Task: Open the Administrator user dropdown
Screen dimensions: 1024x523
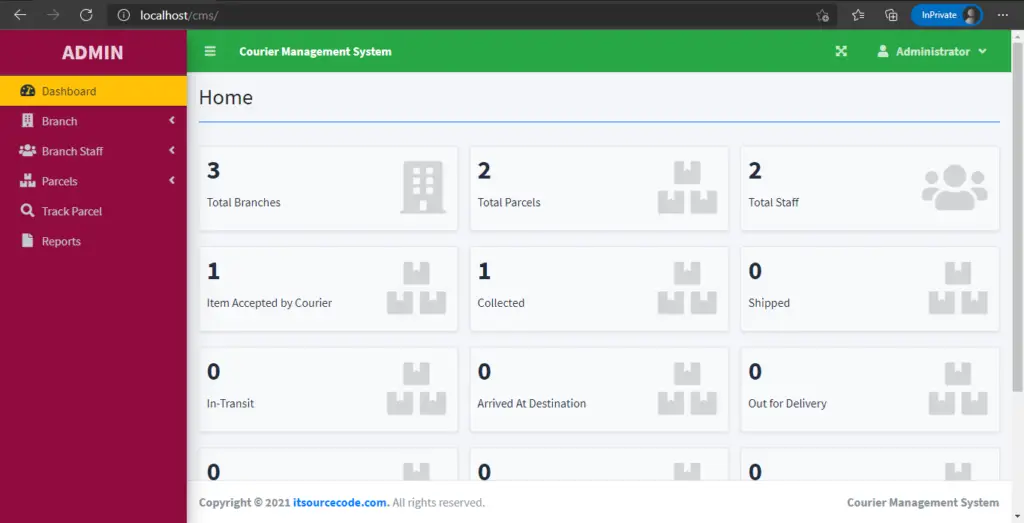Action: pos(932,51)
